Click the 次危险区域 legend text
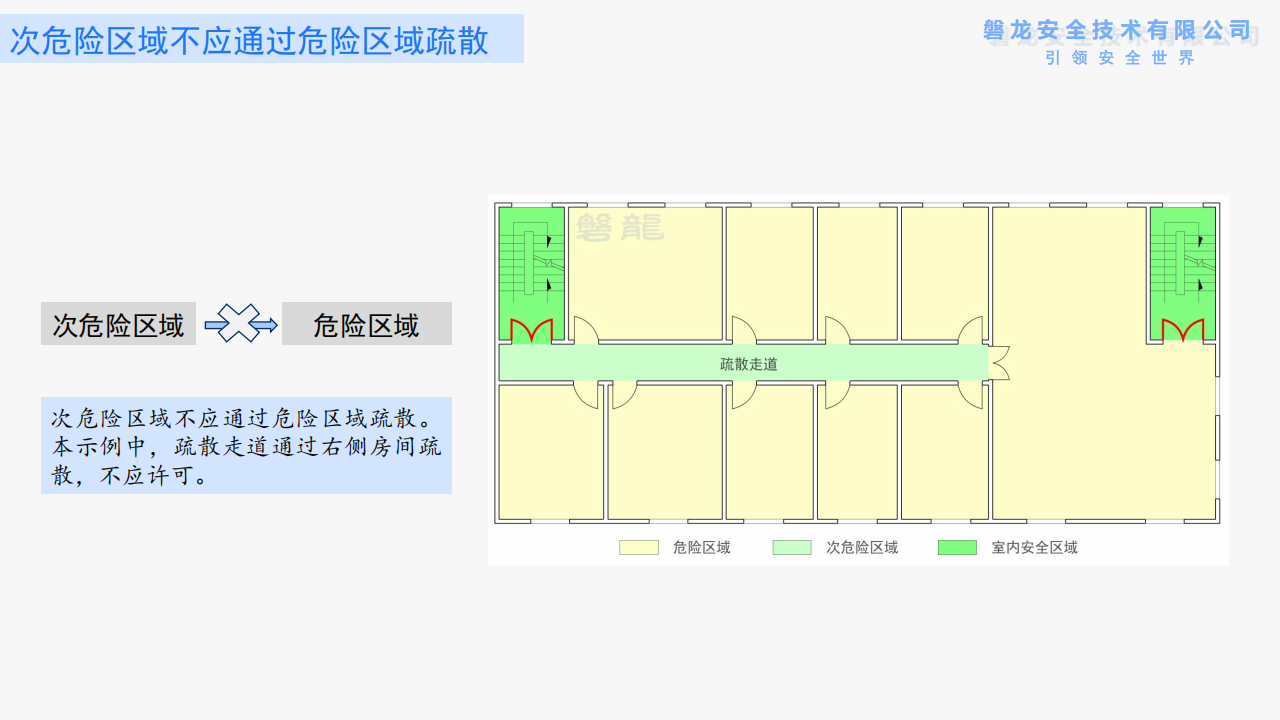 point(861,548)
